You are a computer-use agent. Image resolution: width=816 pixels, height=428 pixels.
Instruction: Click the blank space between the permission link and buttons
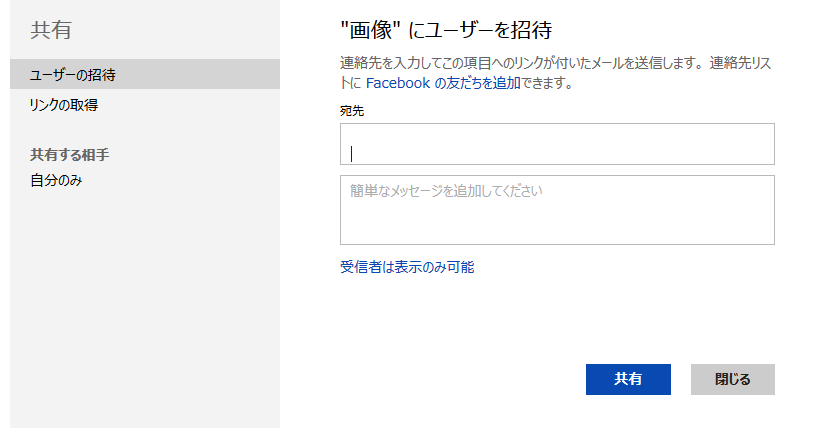coord(557,319)
